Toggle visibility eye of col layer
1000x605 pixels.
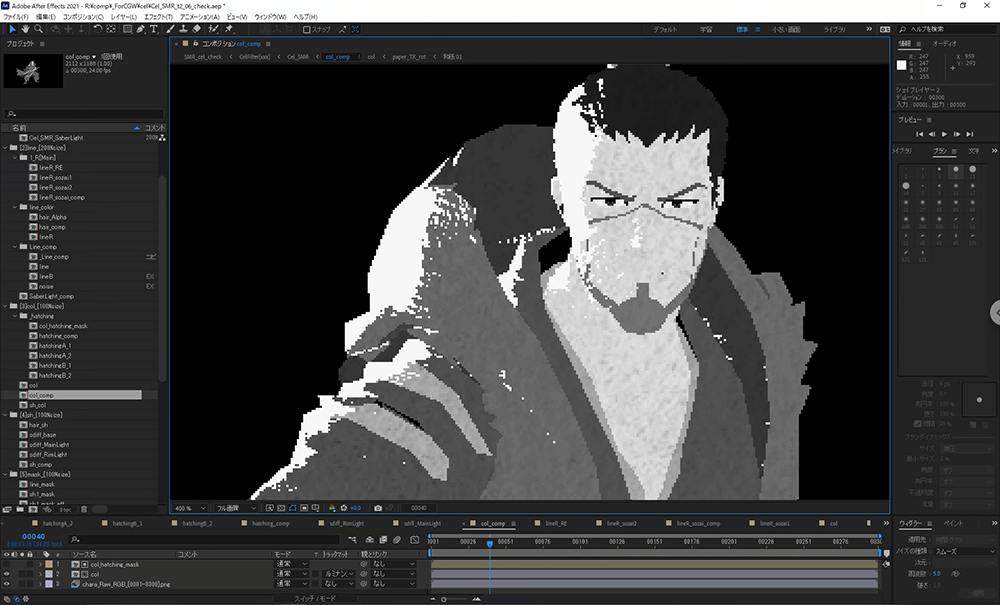tap(6, 574)
